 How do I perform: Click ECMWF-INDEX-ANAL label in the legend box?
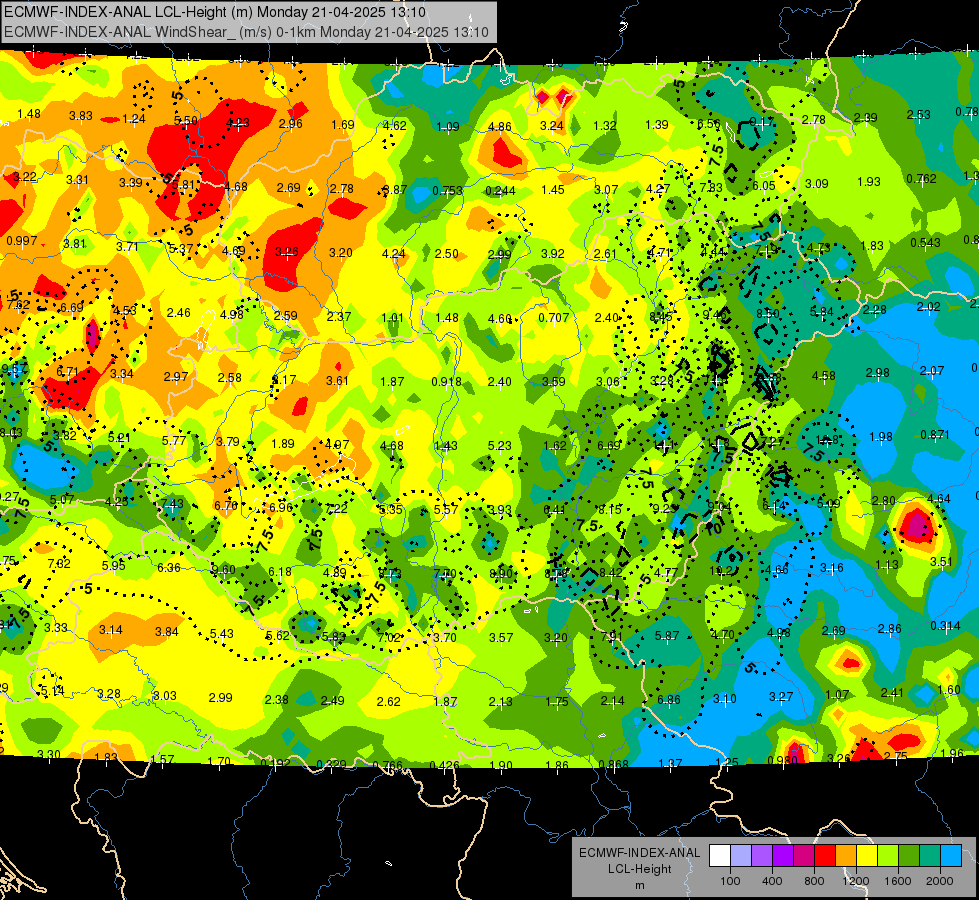click(x=639, y=853)
